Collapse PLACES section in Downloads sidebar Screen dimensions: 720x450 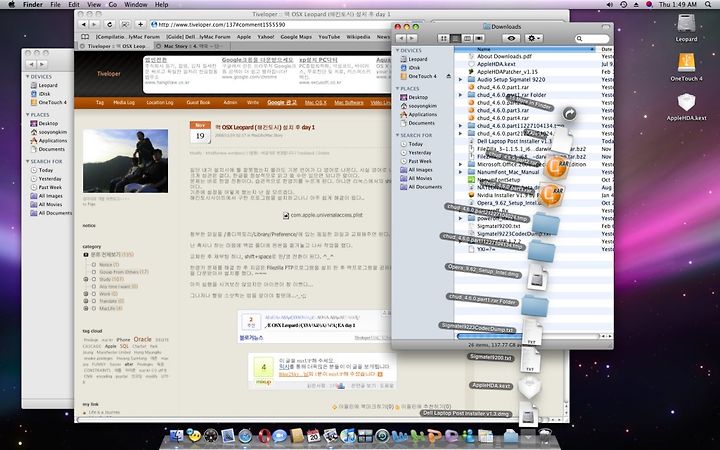coord(398,89)
